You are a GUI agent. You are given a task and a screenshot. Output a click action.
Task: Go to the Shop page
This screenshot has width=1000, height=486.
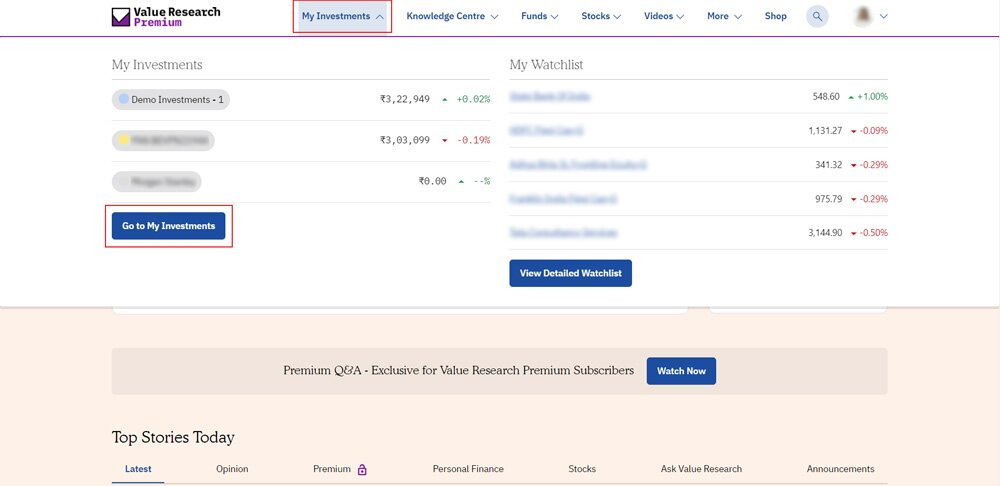[775, 16]
